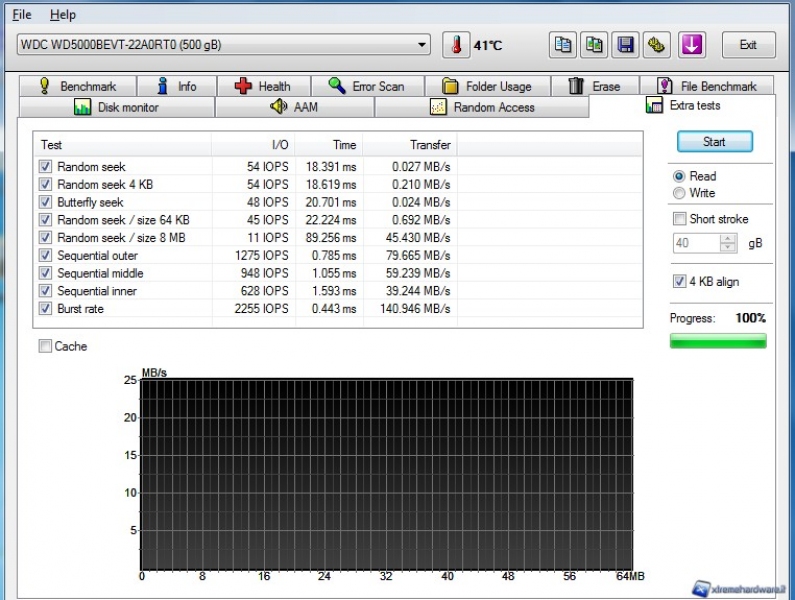Open the Health tab
The image size is (795, 600).
pos(262,87)
